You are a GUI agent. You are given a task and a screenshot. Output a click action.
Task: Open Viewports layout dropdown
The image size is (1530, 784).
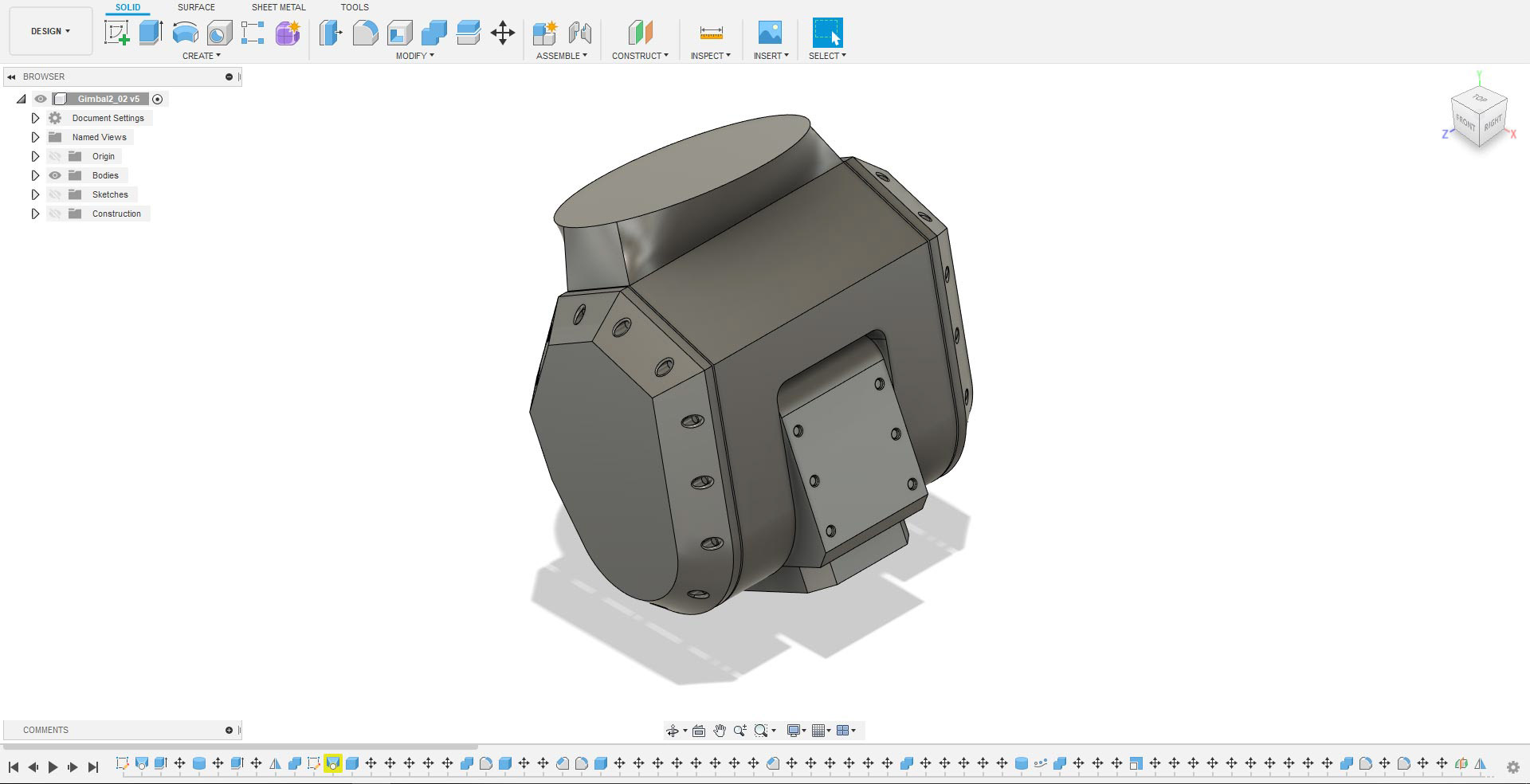845,731
